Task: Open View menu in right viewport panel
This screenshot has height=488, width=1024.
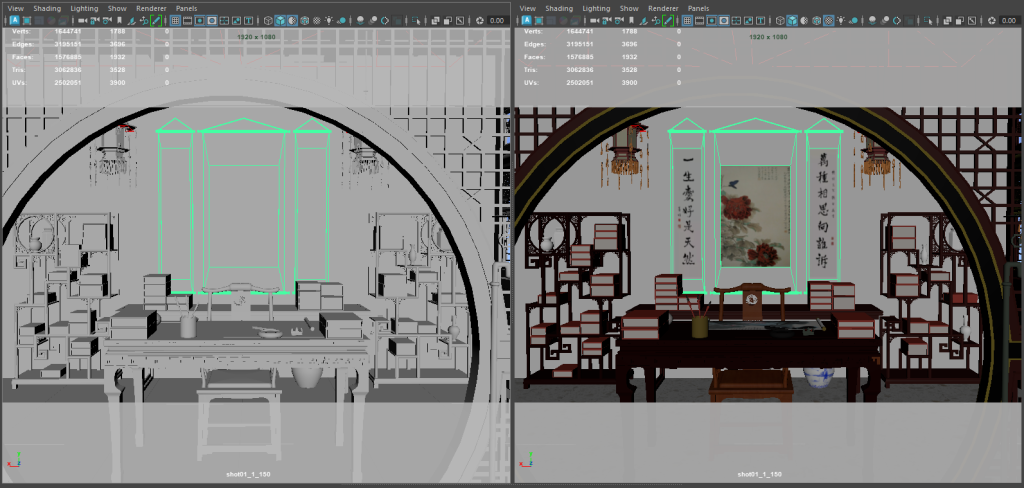Action: 528,8
